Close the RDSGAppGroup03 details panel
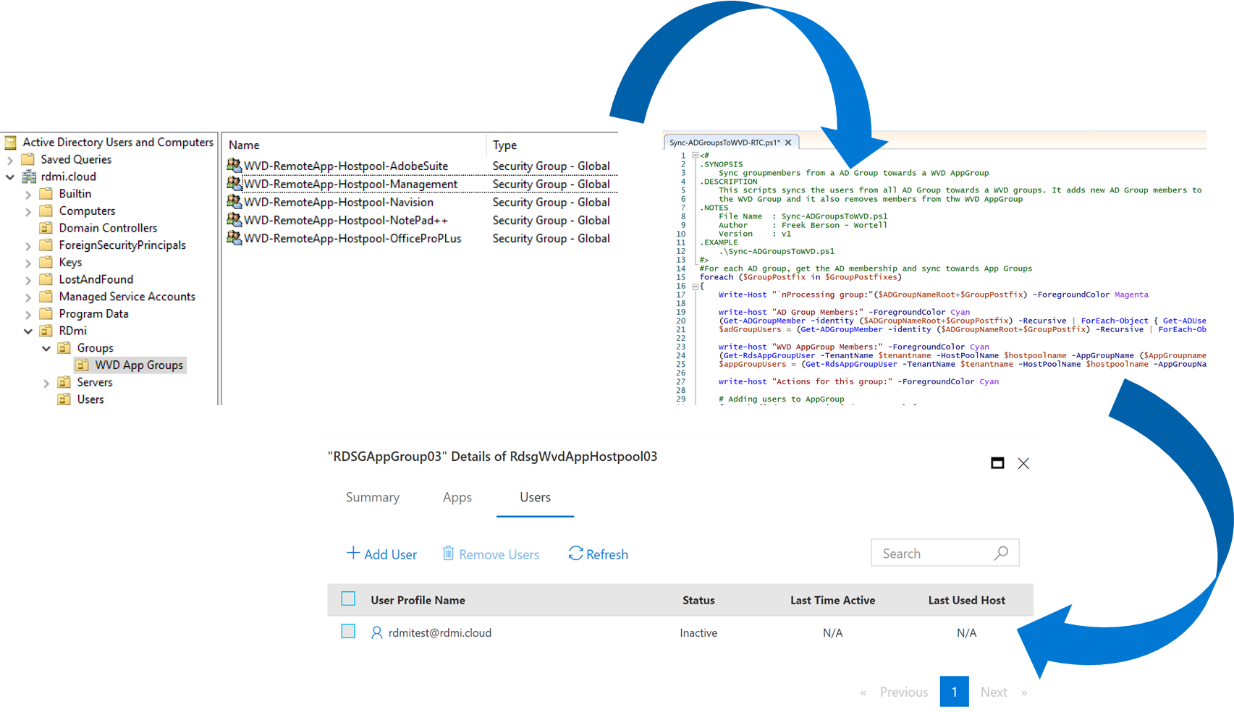The width and height of the screenshot is (1234, 712). point(1023,463)
